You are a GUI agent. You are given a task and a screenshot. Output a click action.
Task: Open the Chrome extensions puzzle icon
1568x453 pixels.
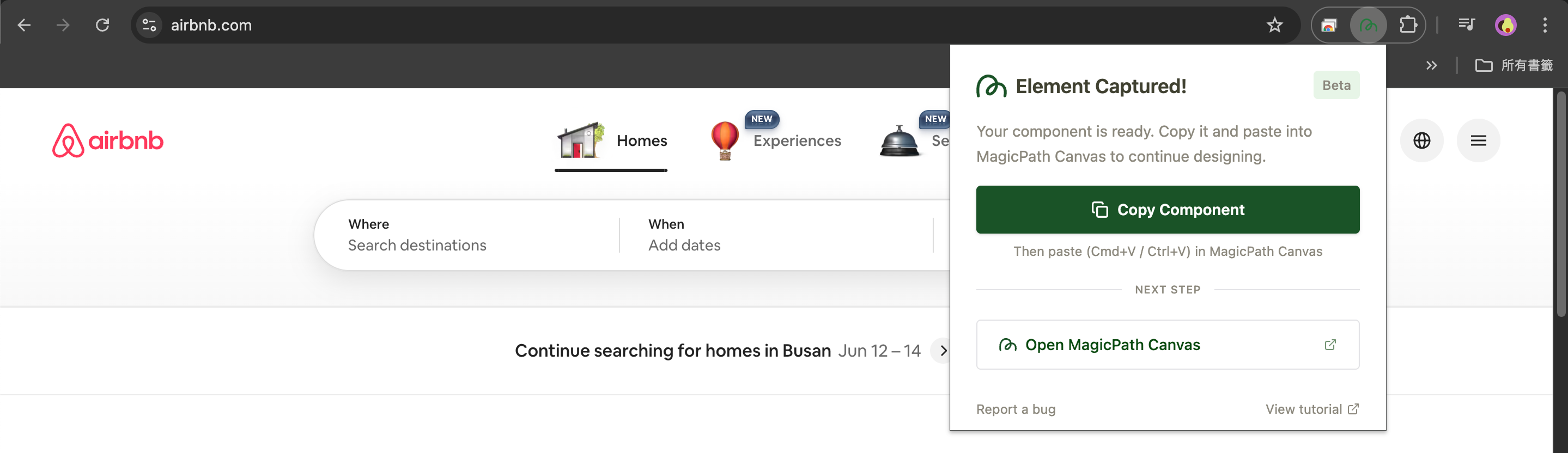point(1407,25)
